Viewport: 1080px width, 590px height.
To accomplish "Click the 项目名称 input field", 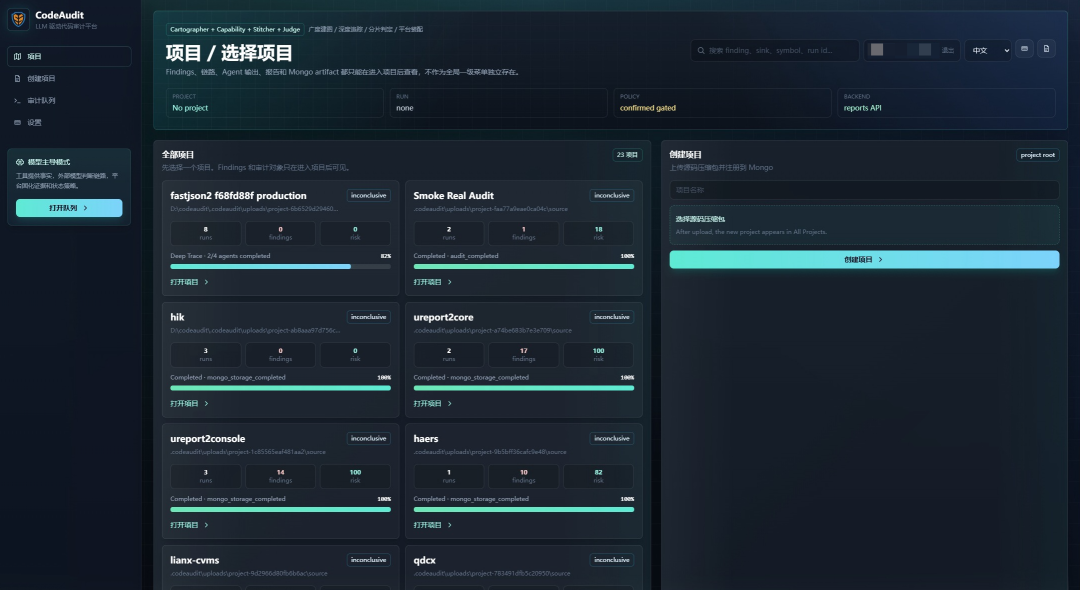I will [864, 190].
